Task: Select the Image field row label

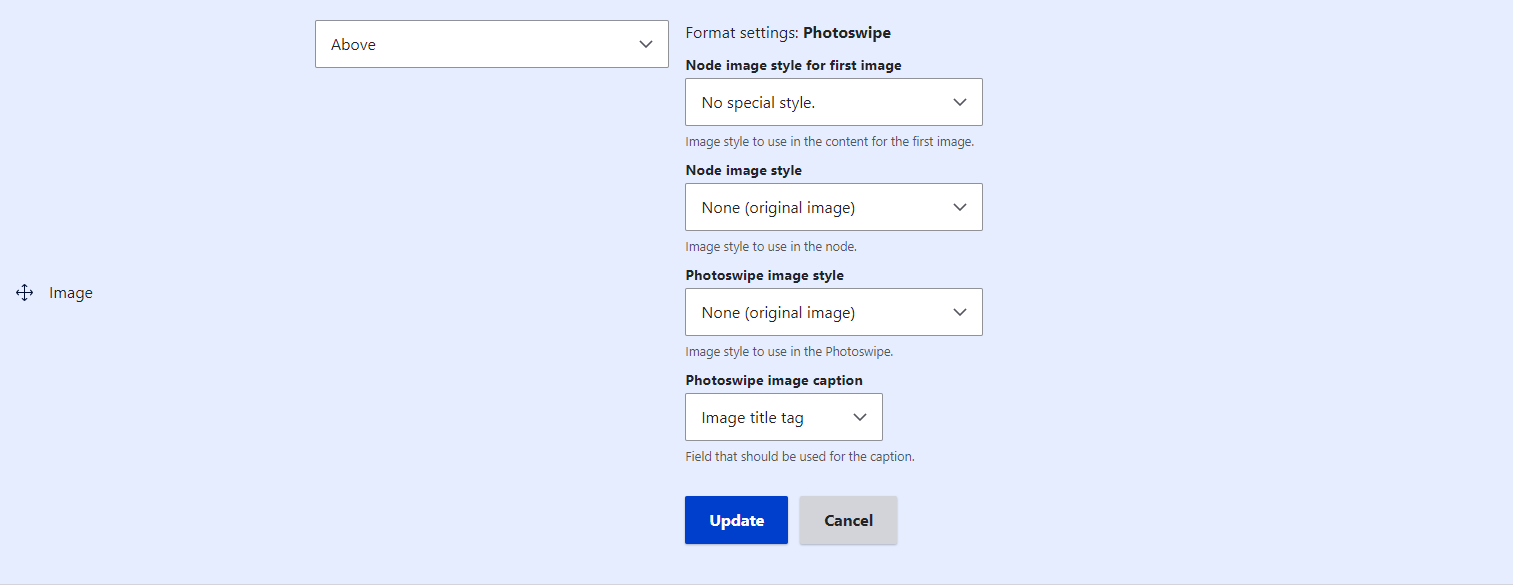Action: click(70, 292)
